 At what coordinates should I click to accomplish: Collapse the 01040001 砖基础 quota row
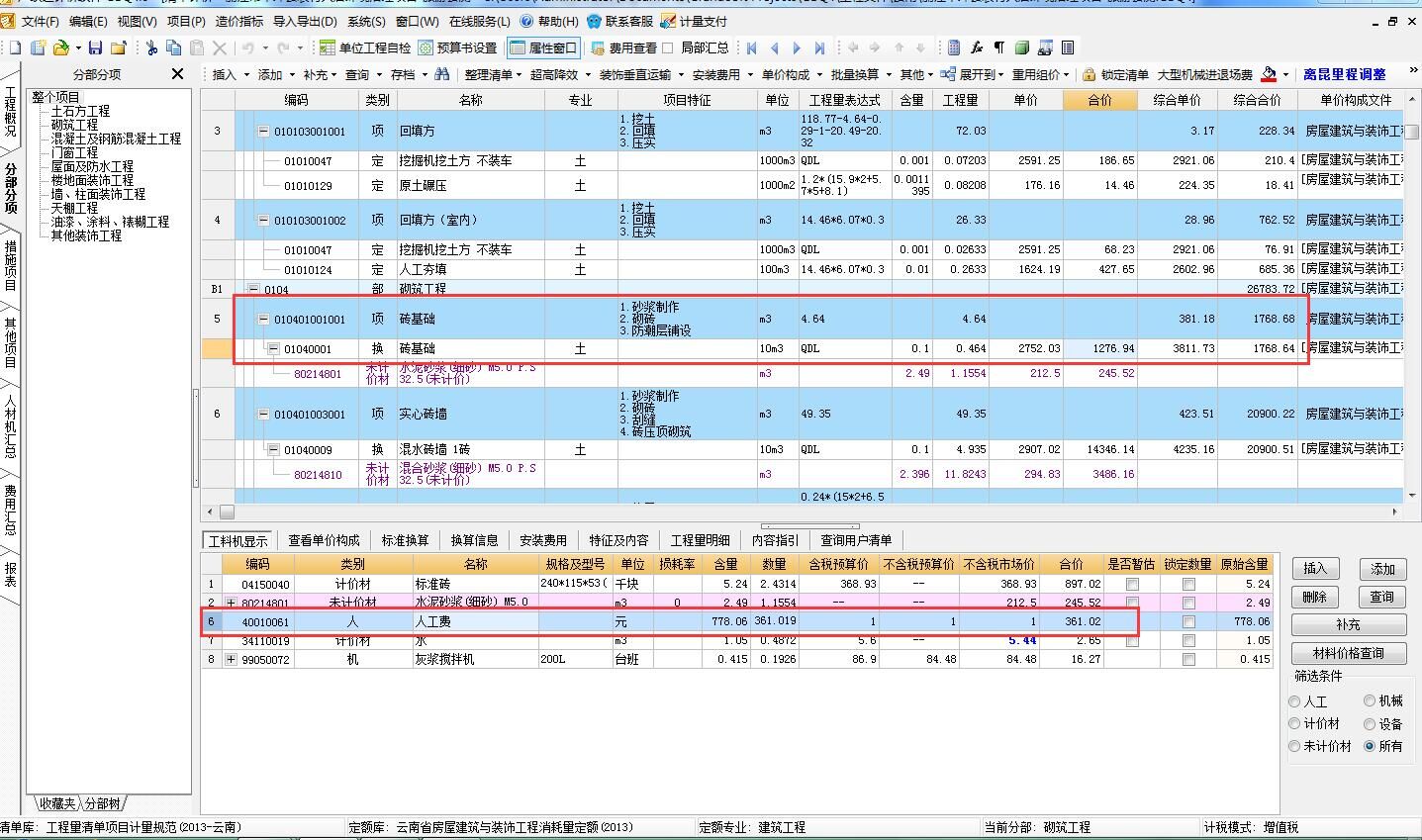(274, 349)
